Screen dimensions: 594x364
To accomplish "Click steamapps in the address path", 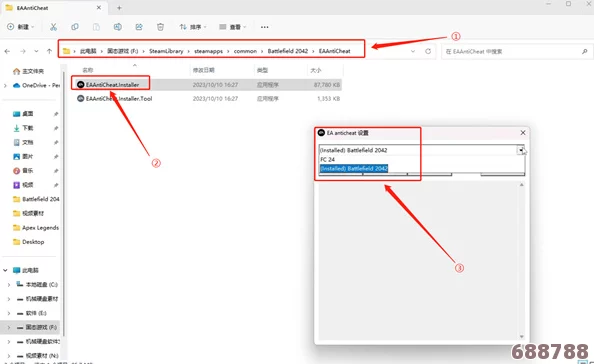I will click(x=208, y=51).
